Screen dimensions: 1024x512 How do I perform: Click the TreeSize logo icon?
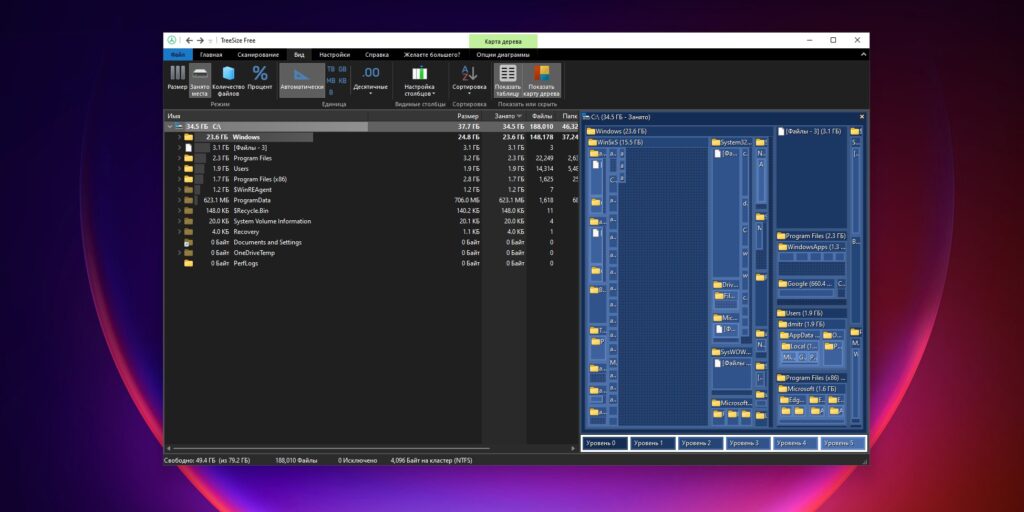click(172, 40)
